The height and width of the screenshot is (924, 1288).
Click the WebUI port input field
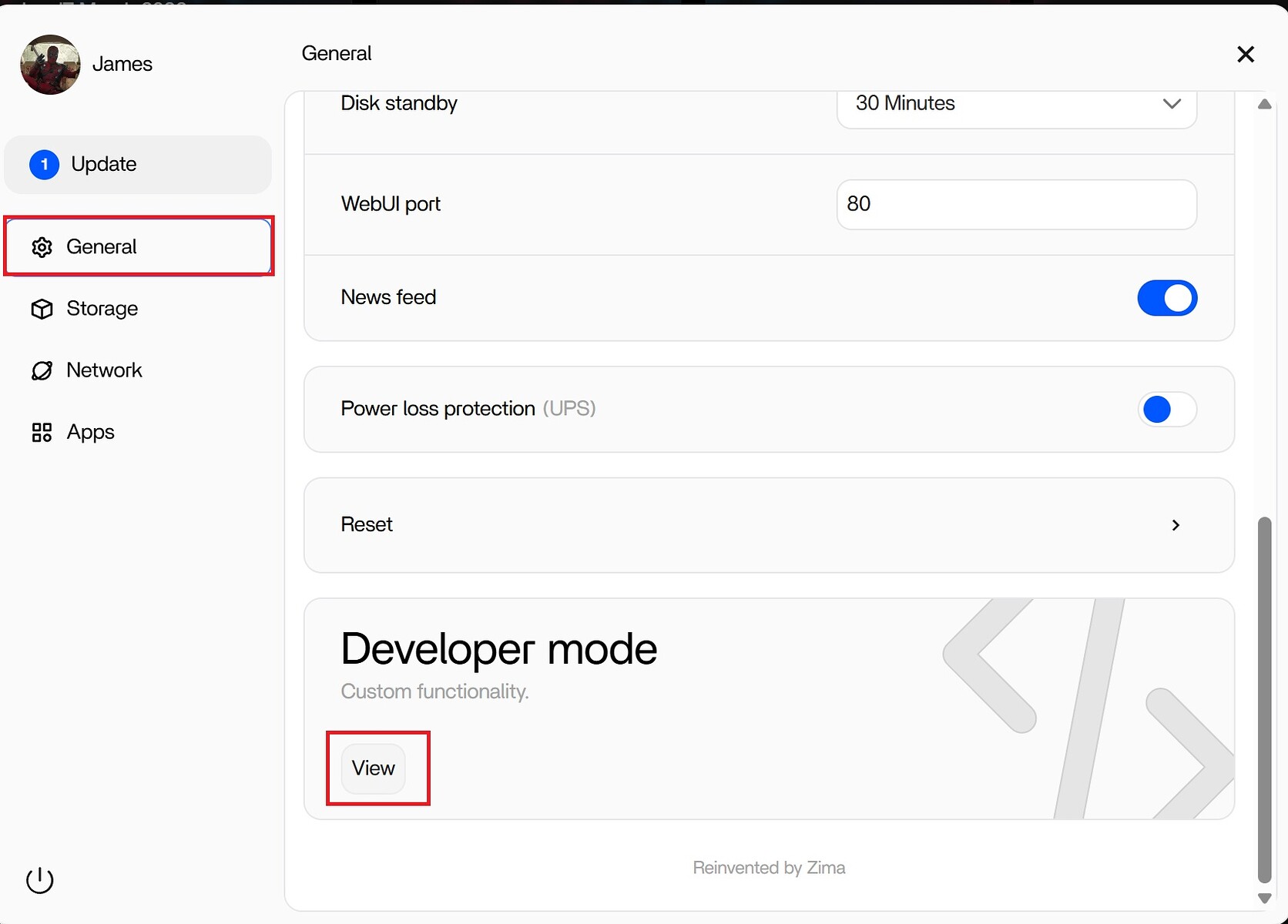[1015, 205]
